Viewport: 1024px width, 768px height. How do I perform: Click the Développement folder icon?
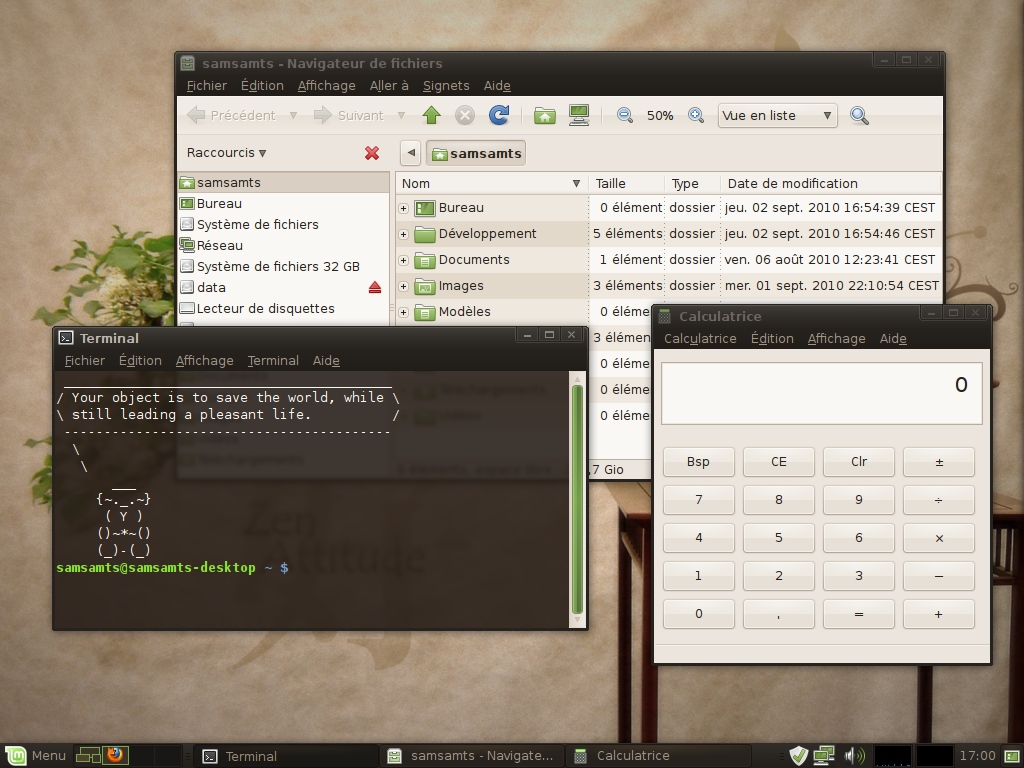[425, 234]
